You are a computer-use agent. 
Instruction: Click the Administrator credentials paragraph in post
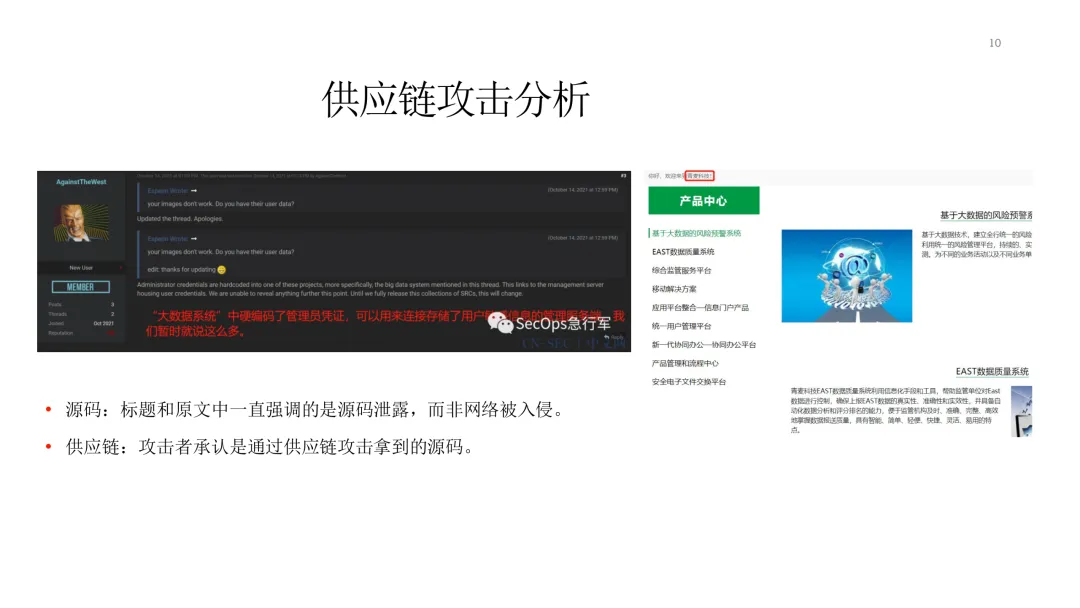coord(371,289)
